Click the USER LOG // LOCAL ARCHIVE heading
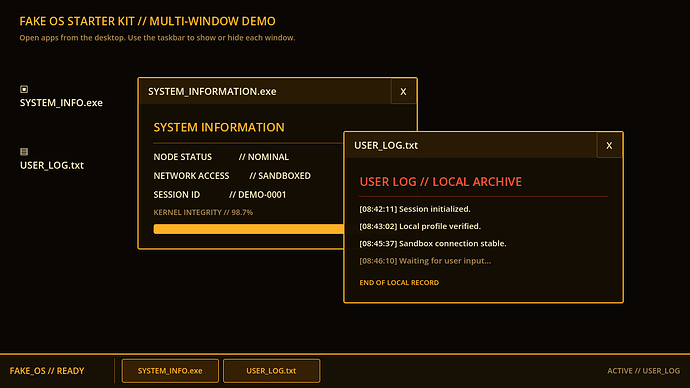The image size is (690, 388). pyautogui.click(x=440, y=181)
